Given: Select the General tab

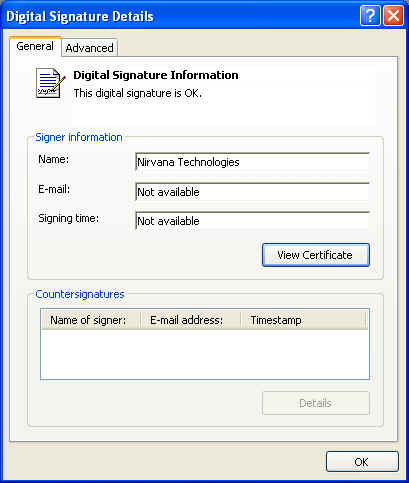Looking at the screenshot, I should pos(35,46).
